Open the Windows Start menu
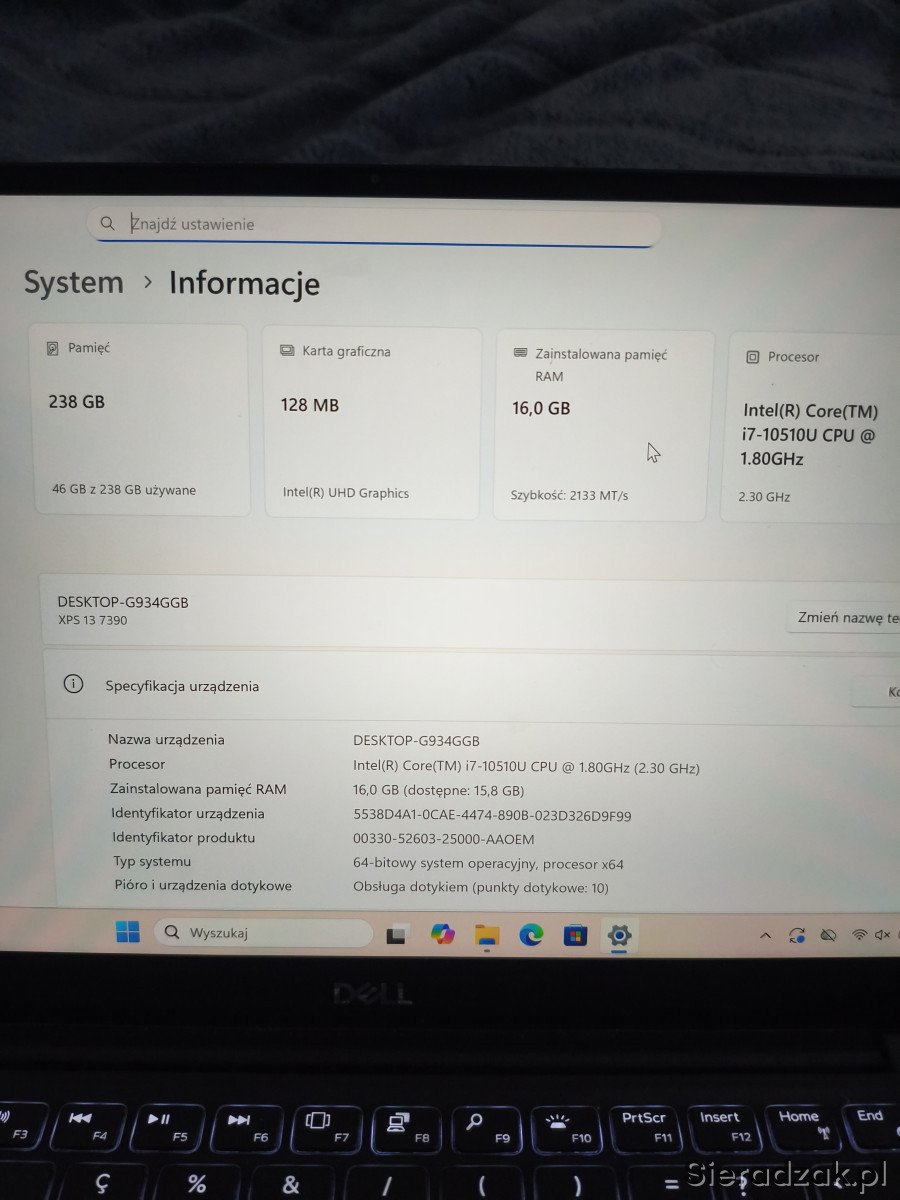This screenshot has width=900, height=1200. 128,932
